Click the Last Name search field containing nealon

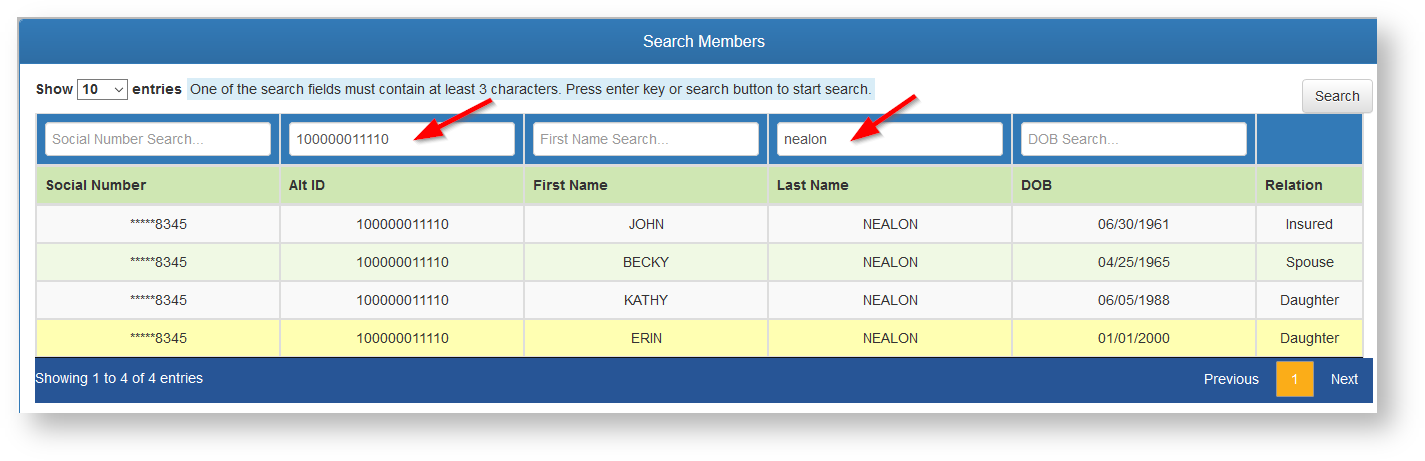click(890, 139)
